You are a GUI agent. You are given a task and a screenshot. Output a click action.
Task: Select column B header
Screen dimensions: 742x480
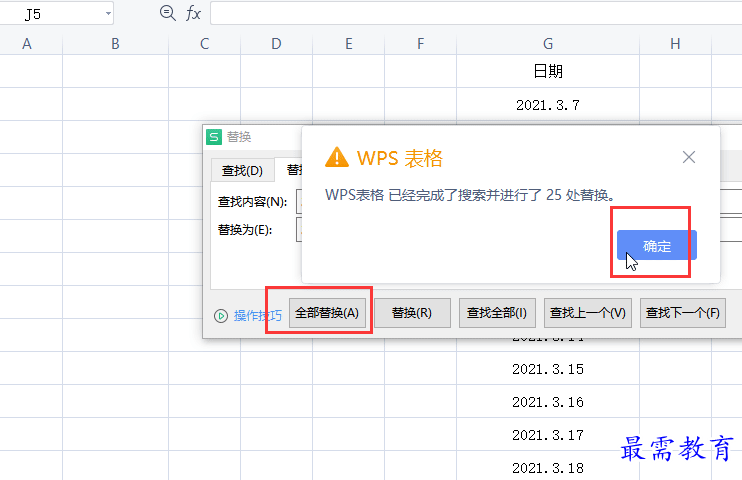115,44
